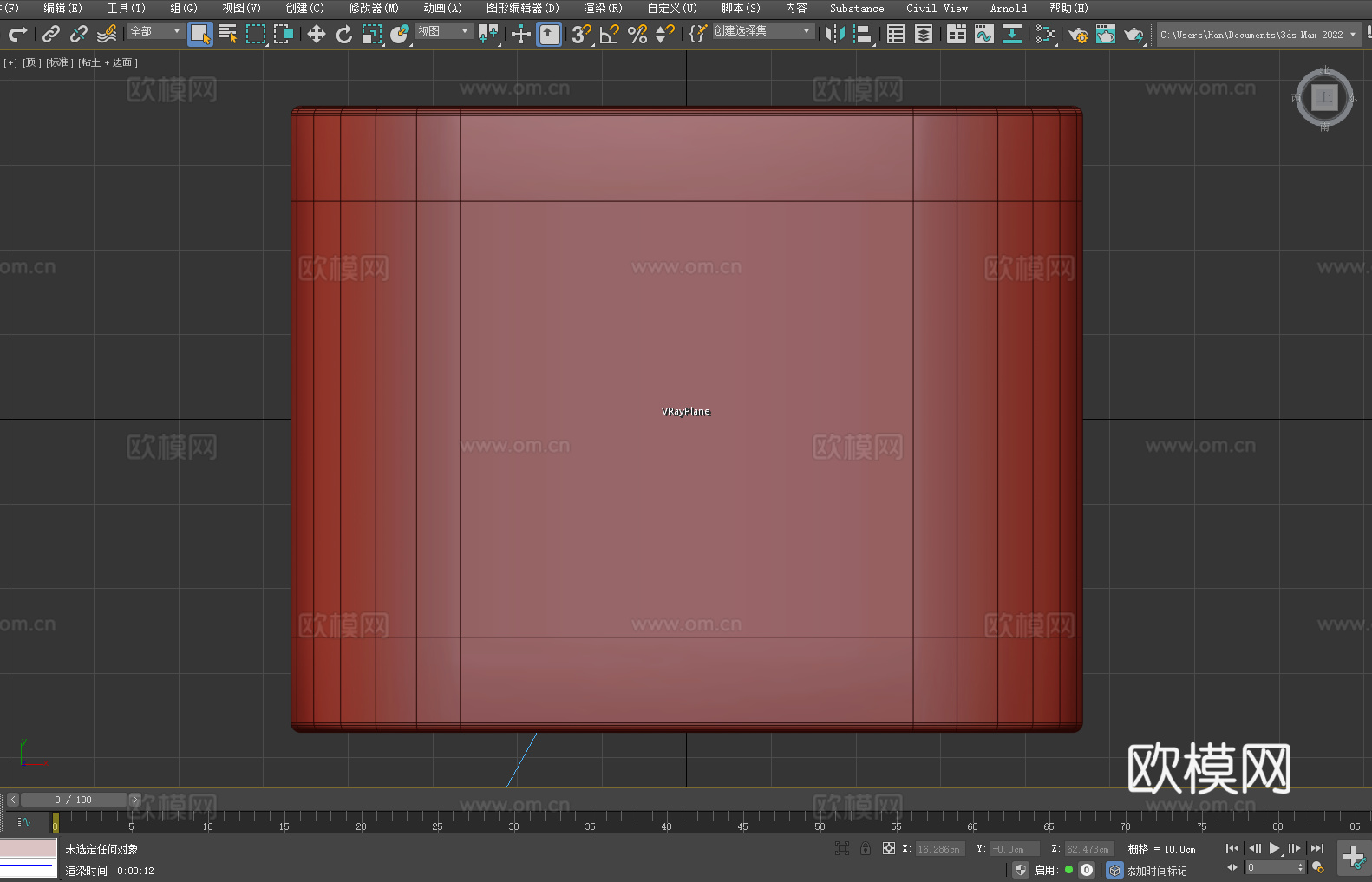The width and height of the screenshot is (1372, 882).
Task: Select the Unlink selection tool
Action: tap(79, 34)
